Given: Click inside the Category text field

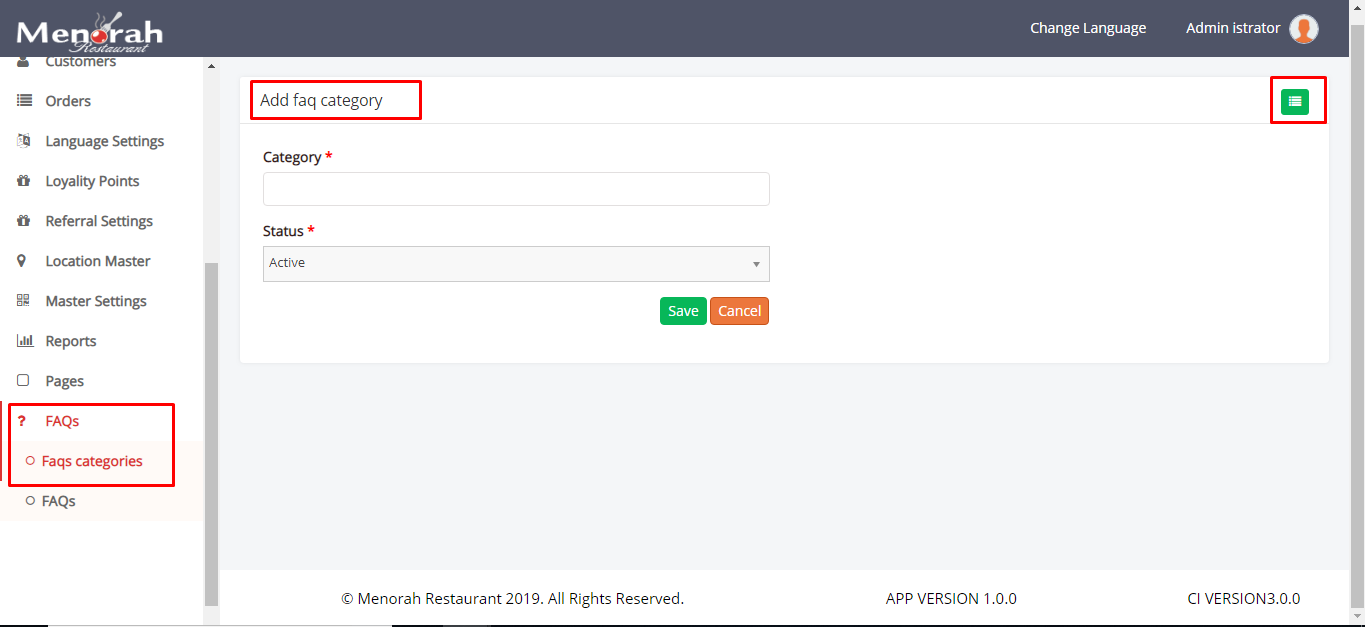Looking at the screenshot, I should pos(515,189).
